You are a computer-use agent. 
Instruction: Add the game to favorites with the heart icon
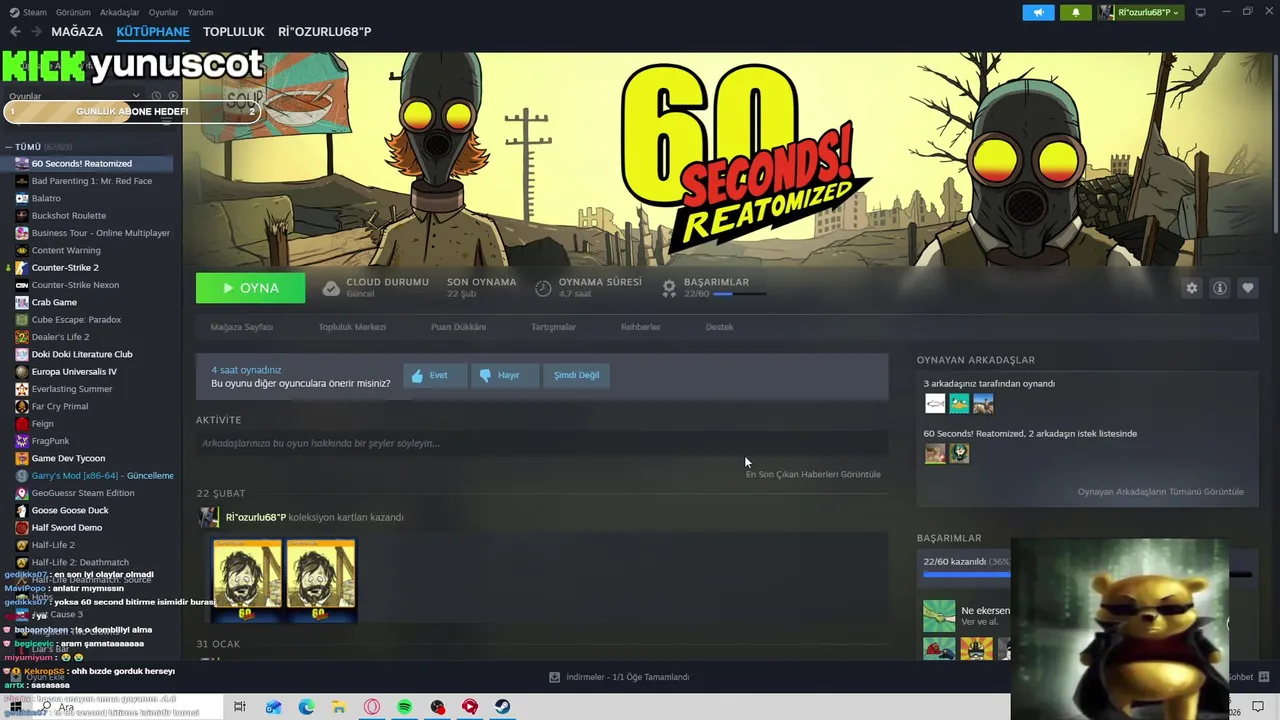coord(1247,288)
